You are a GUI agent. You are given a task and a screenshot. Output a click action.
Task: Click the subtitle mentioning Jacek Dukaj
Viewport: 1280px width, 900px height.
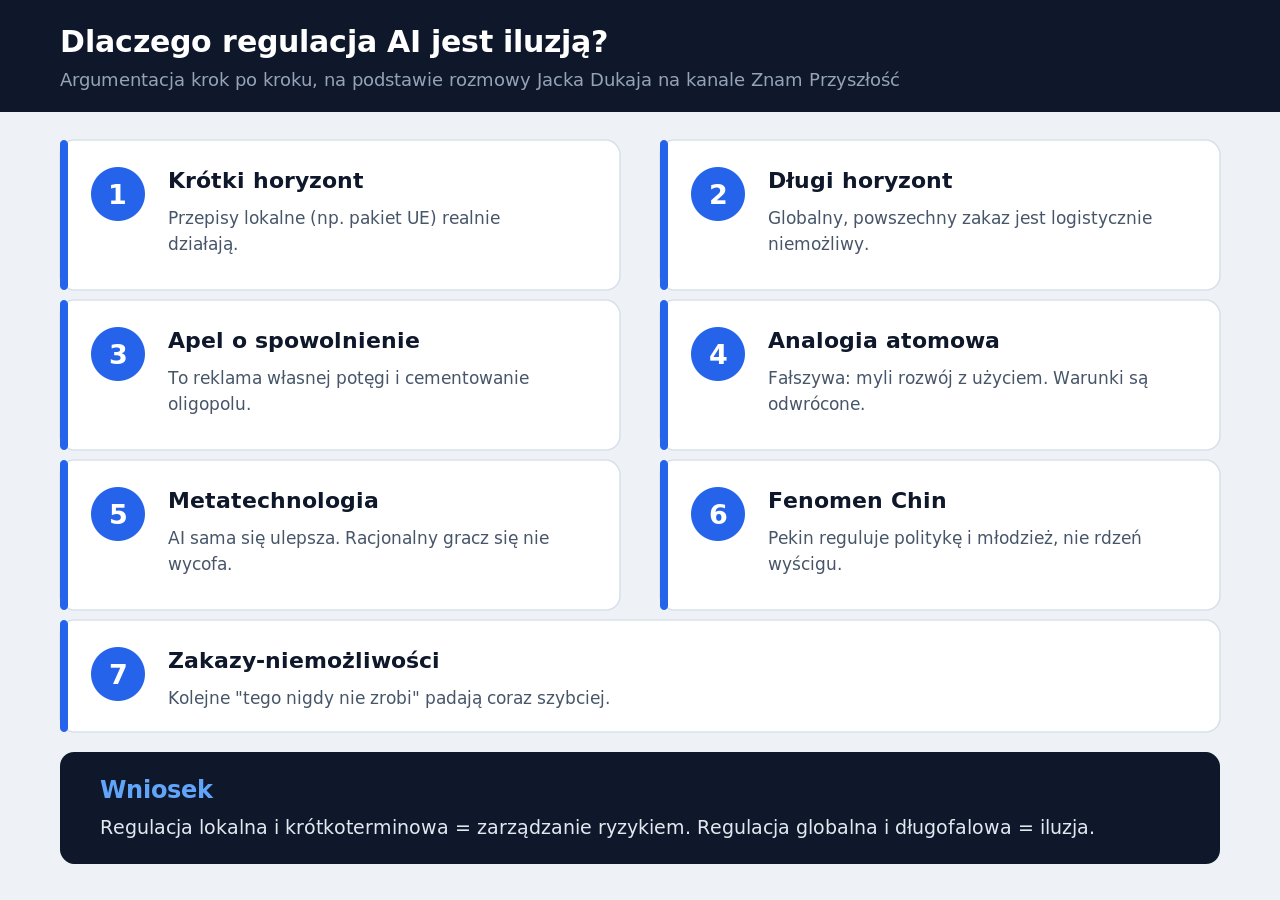coord(480,80)
